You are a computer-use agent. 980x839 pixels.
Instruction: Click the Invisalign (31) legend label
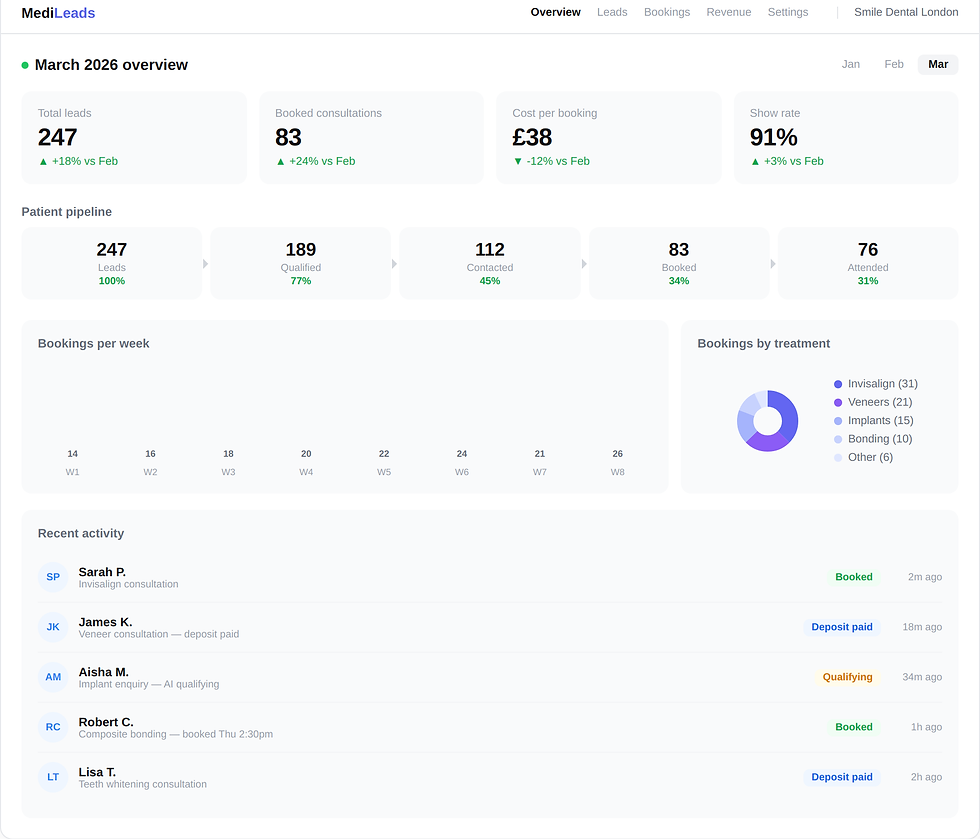pyautogui.click(x=882, y=384)
